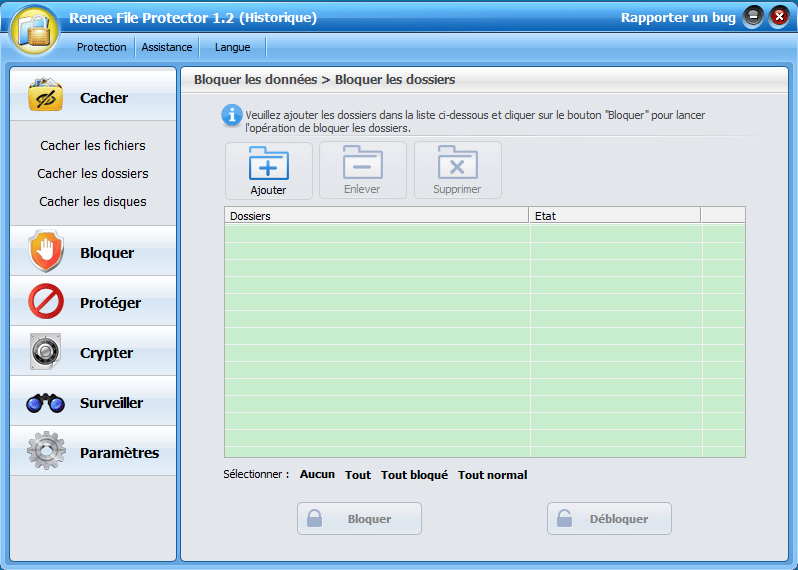Image resolution: width=798 pixels, height=570 pixels.
Task: Go to Cacher les dossiers
Action: (x=93, y=173)
